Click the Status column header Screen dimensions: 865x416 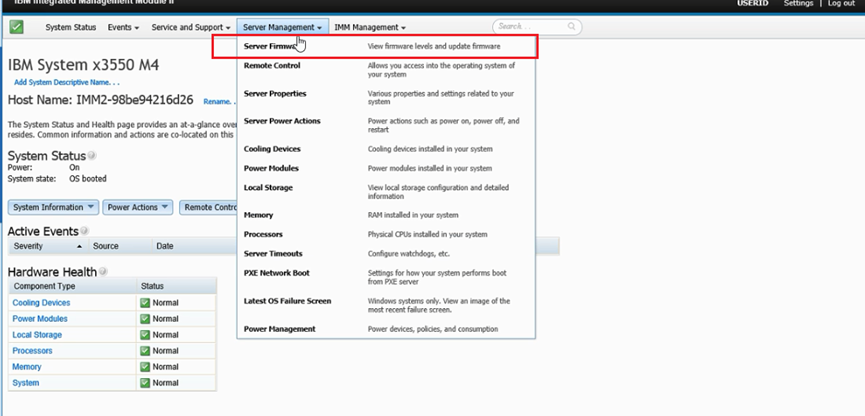(176, 286)
